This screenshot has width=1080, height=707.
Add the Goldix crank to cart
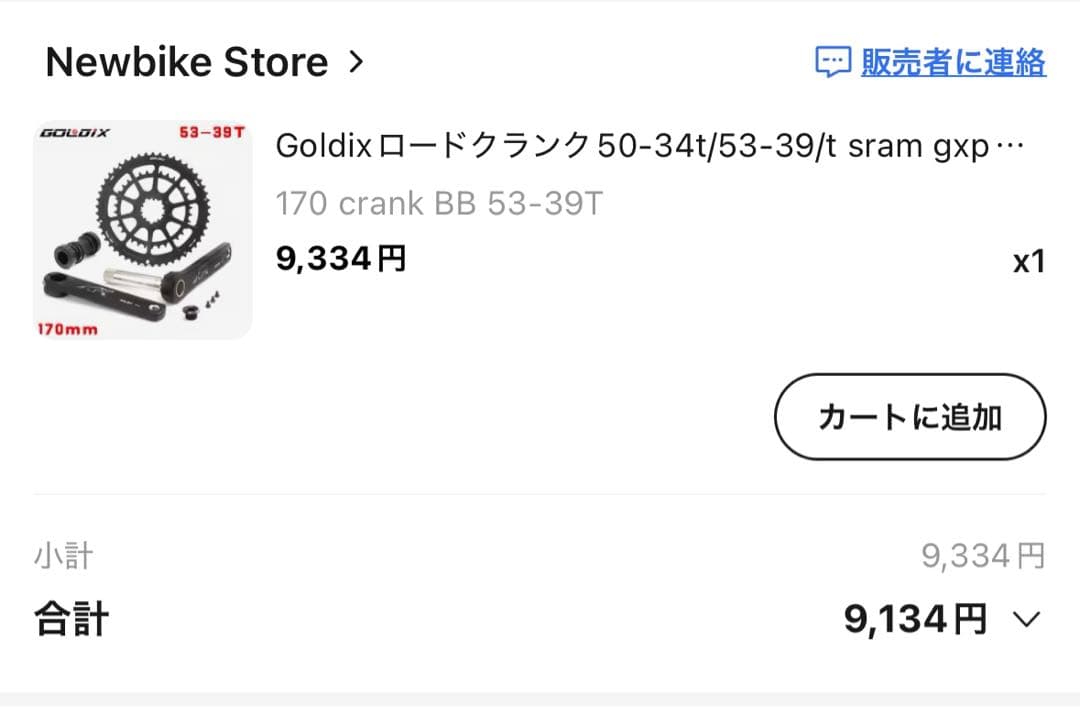tap(908, 417)
